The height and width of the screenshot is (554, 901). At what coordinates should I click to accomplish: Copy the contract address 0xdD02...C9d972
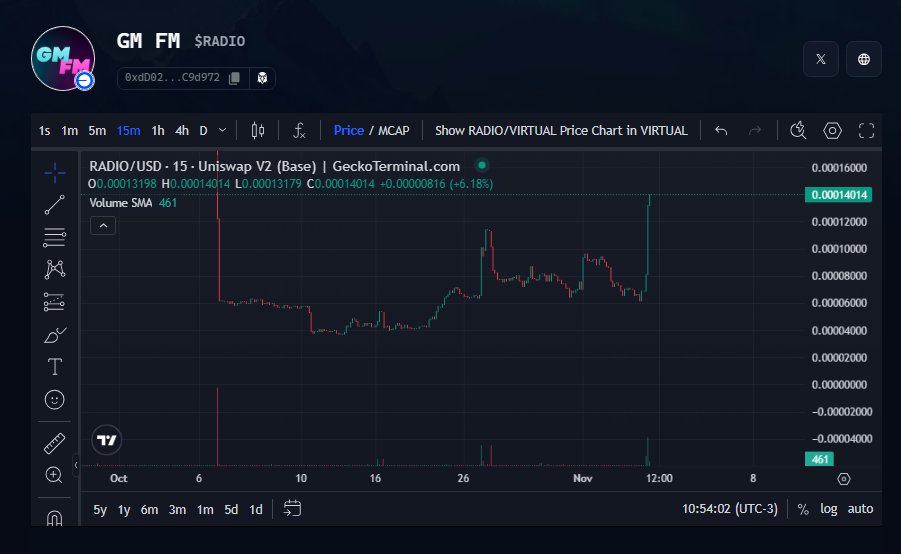234,78
